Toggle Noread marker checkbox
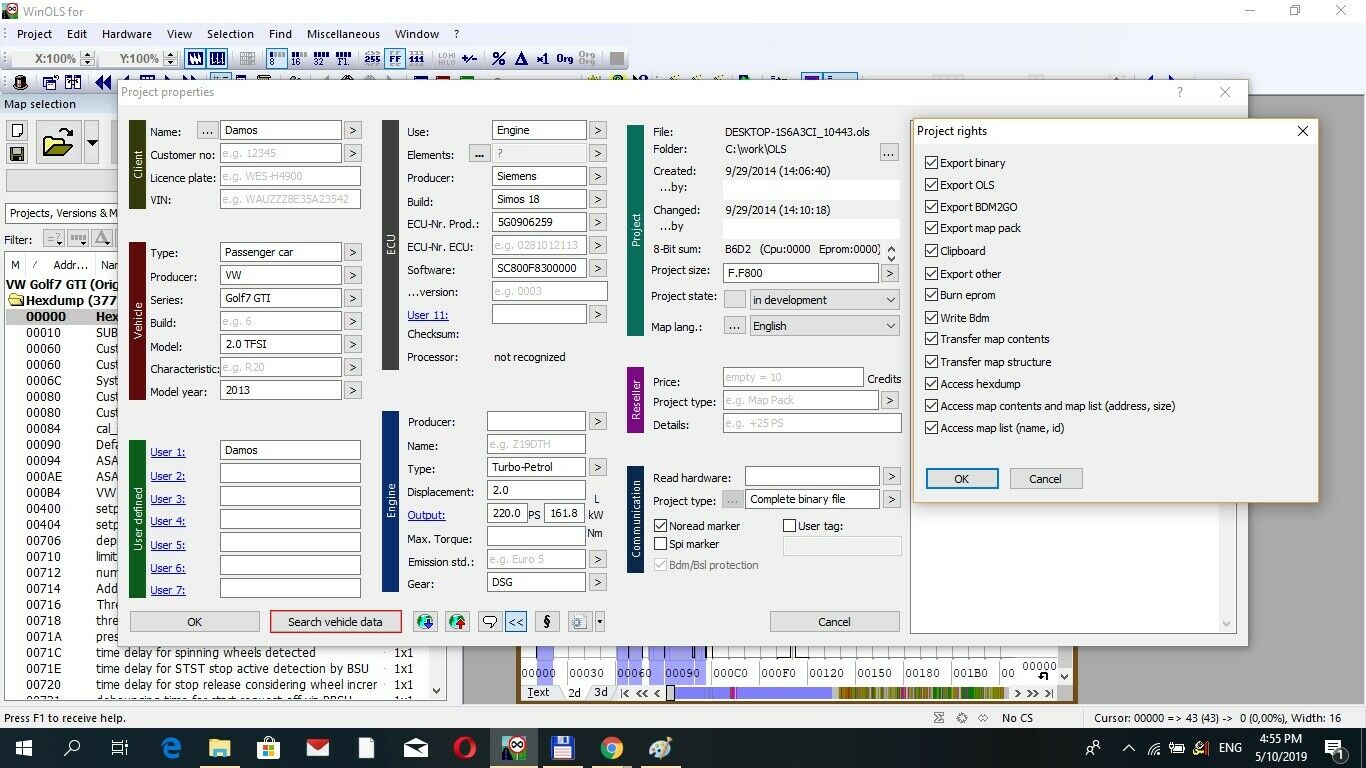Viewport: 1366px width, 768px height. 660,526
